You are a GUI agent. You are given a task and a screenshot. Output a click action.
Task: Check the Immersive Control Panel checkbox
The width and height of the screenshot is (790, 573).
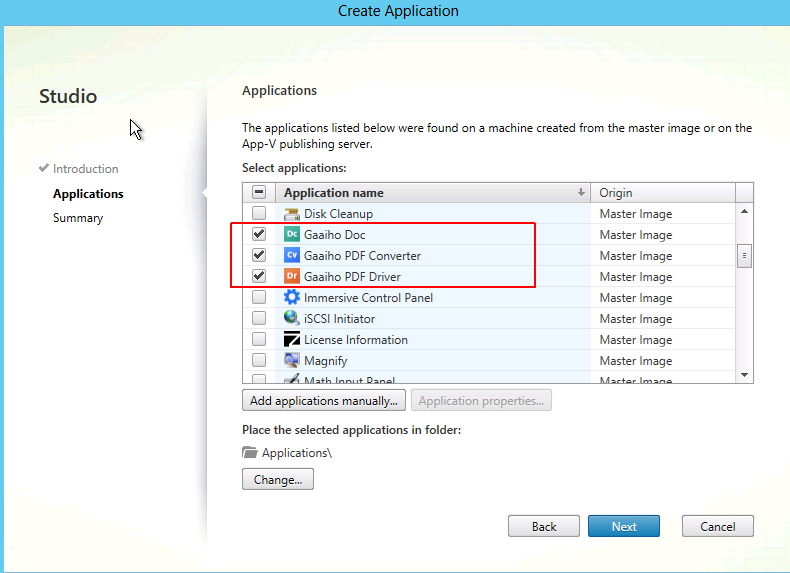point(259,297)
